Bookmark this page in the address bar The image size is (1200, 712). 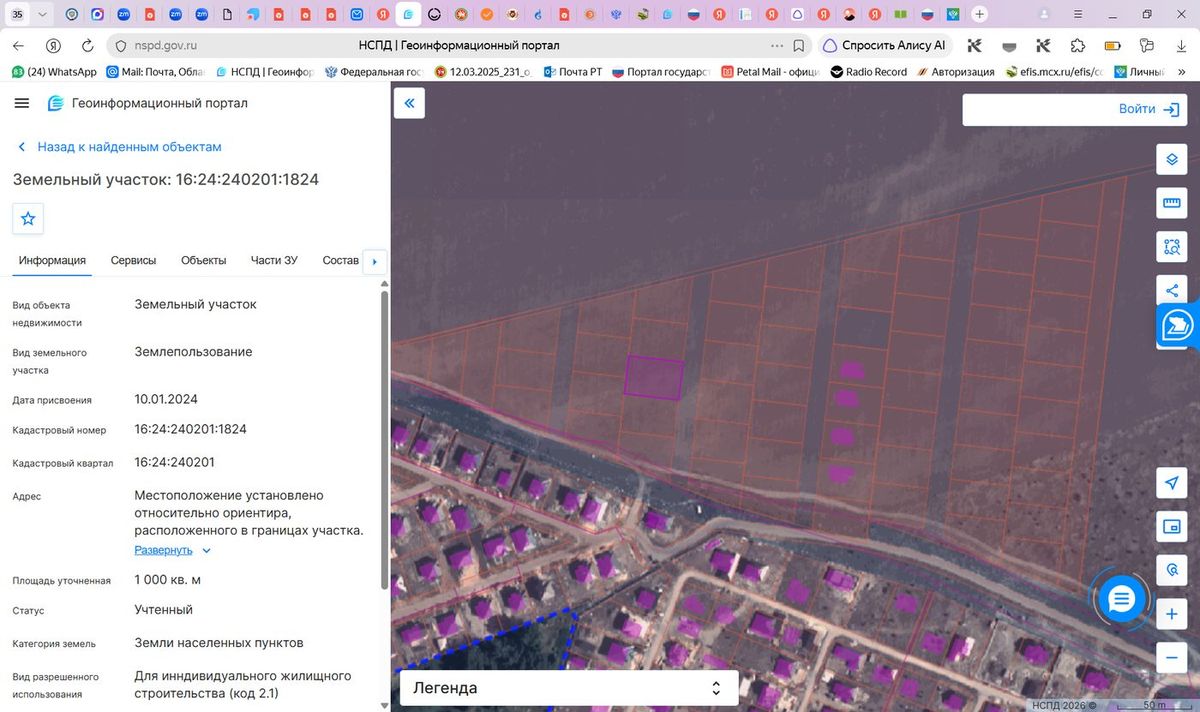coord(799,46)
